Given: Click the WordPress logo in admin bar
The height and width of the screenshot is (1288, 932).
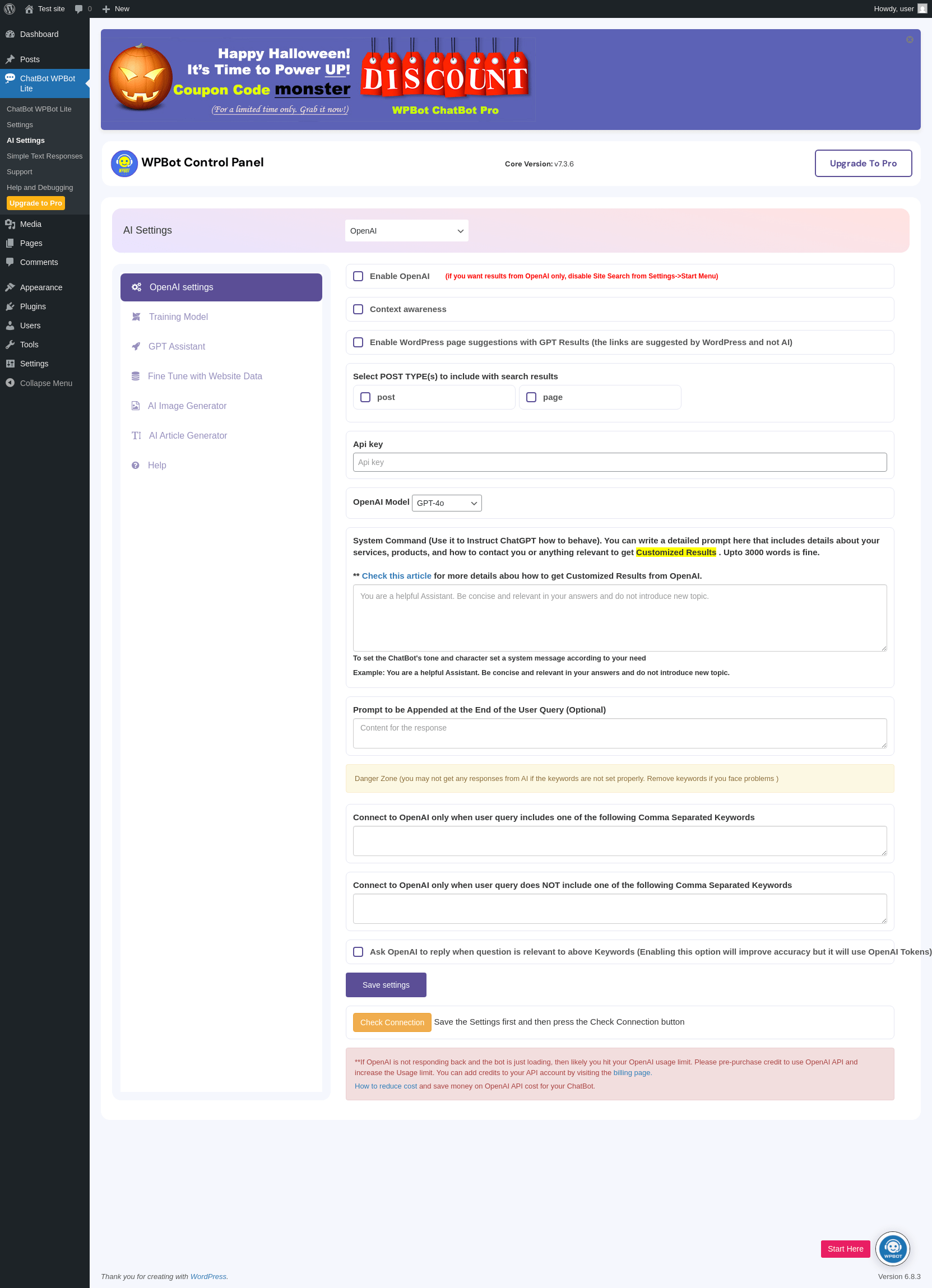Looking at the screenshot, I should click(x=10, y=8).
